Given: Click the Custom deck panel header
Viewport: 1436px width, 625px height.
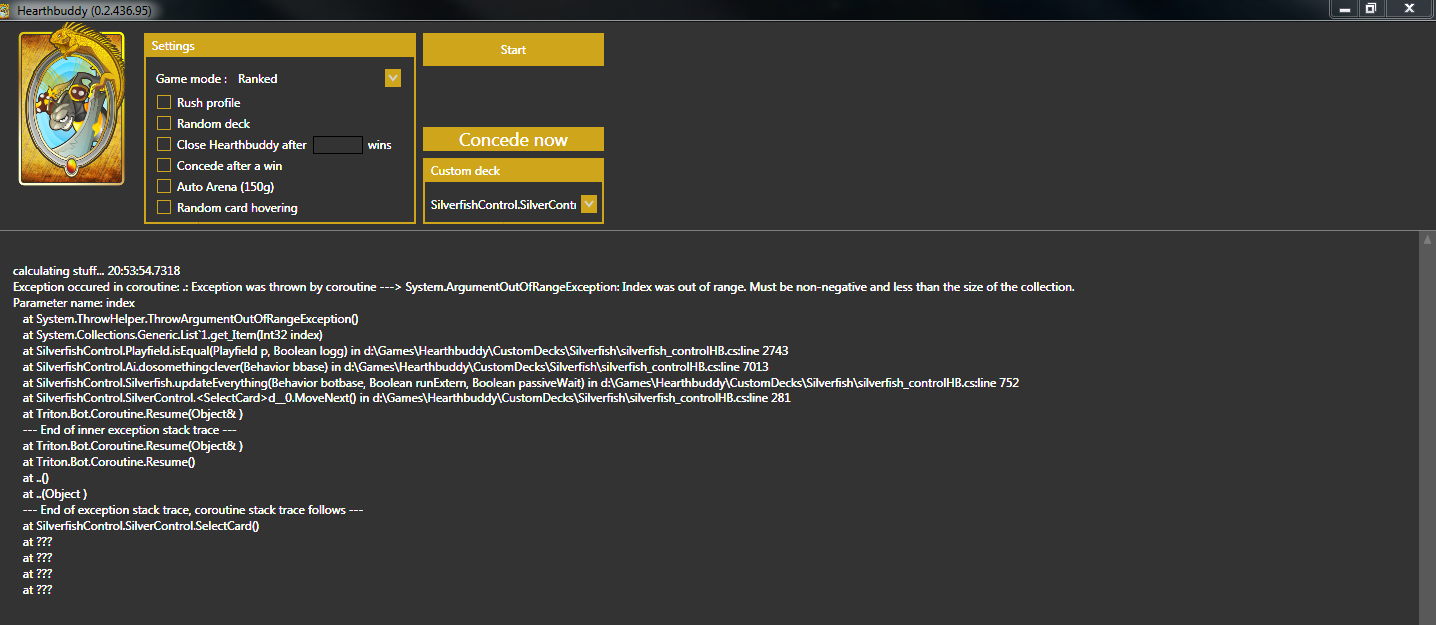Looking at the screenshot, I should pyautogui.click(x=513, y=171).
